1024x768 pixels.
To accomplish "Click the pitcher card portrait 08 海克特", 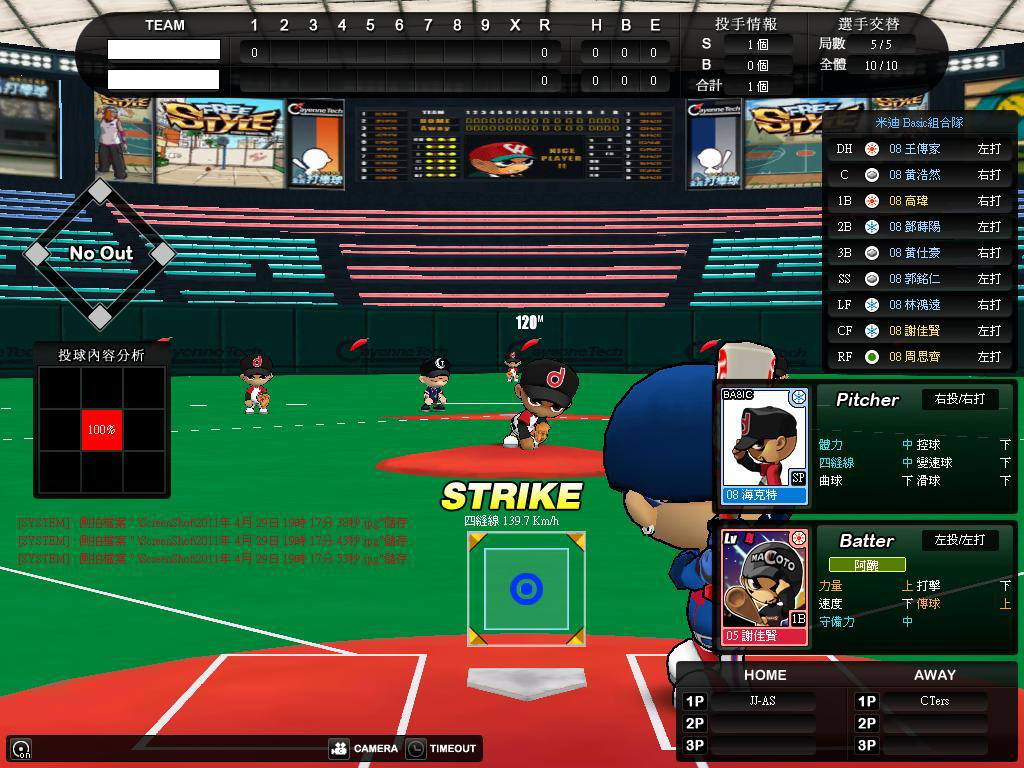I will click(x=763, y=446).
